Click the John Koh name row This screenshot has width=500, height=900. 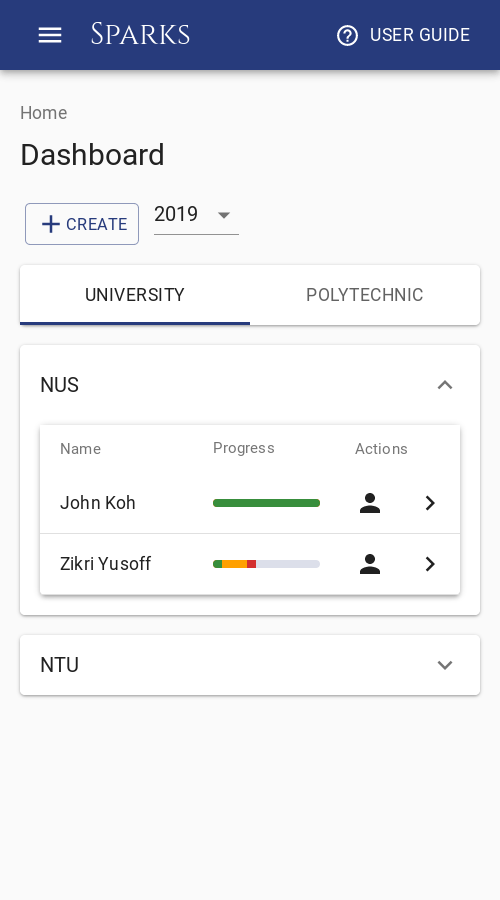[250, 503]
